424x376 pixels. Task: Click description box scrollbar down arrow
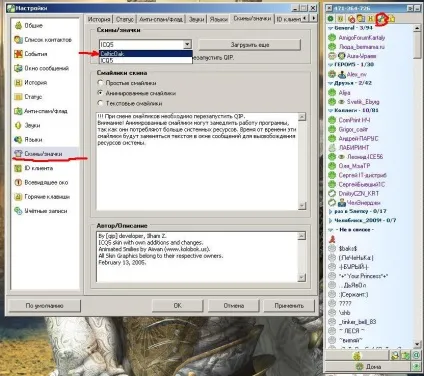point(302,277)
